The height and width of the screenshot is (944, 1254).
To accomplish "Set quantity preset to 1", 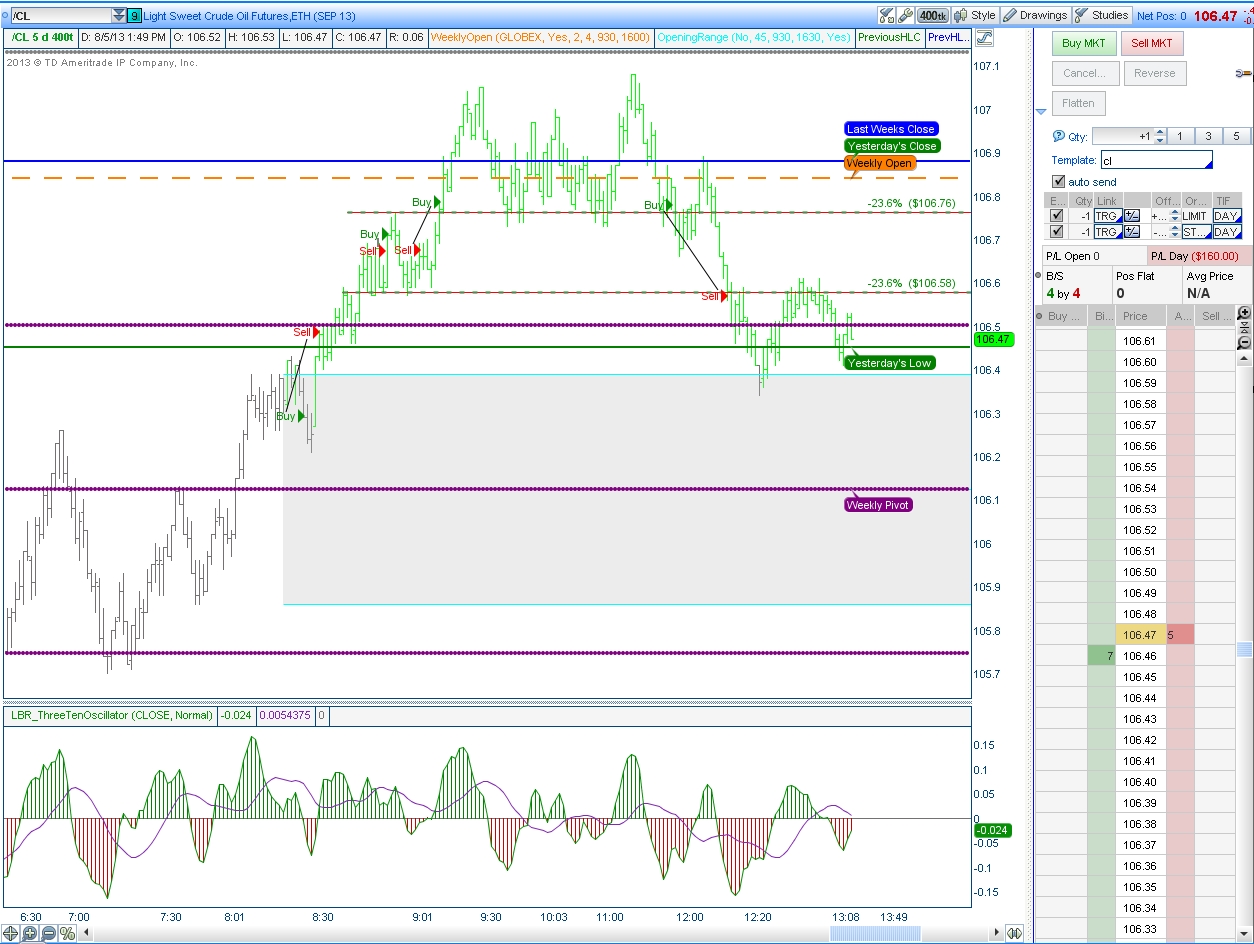I will [1179, 137].
